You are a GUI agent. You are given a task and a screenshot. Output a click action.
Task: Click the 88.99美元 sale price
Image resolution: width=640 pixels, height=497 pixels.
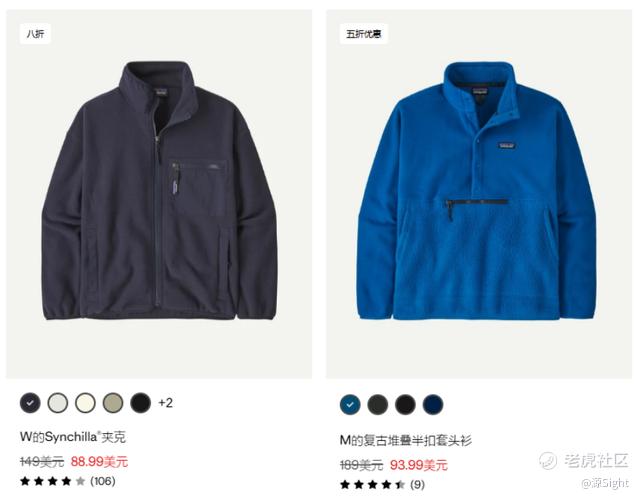point(99,462)
